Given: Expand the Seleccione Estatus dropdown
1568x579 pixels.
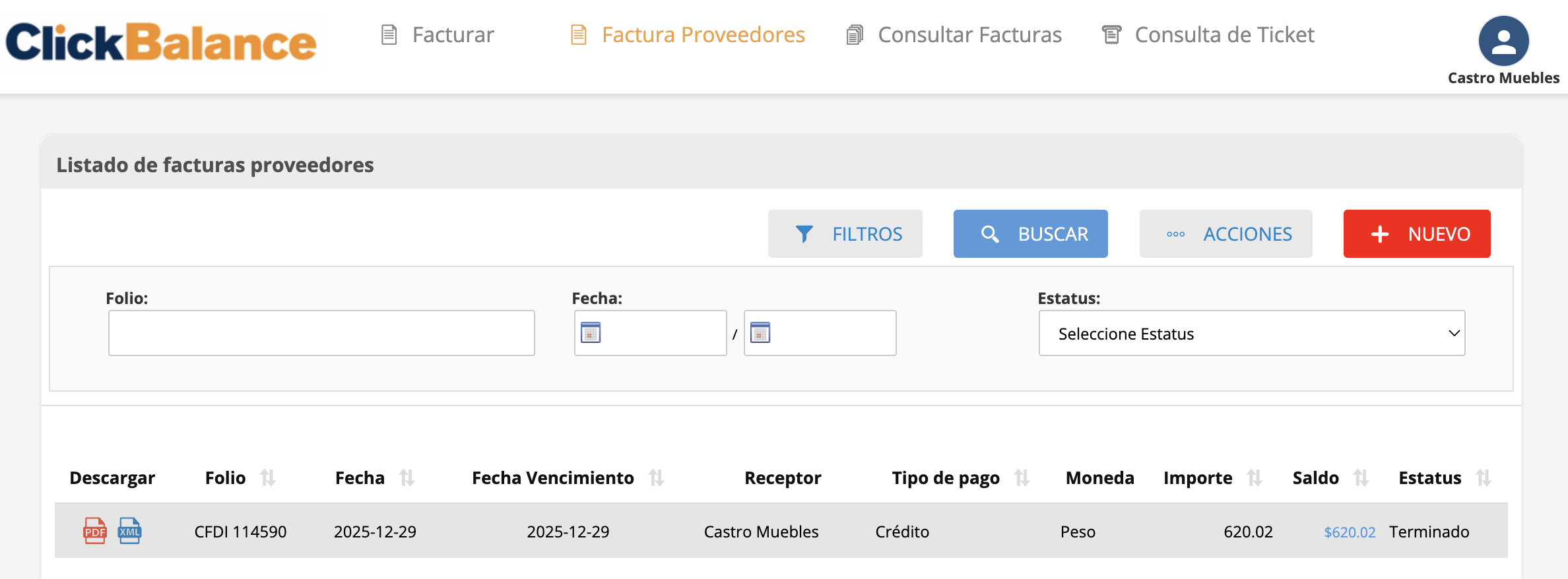Looking at the screenshot, I should 1252,333.
